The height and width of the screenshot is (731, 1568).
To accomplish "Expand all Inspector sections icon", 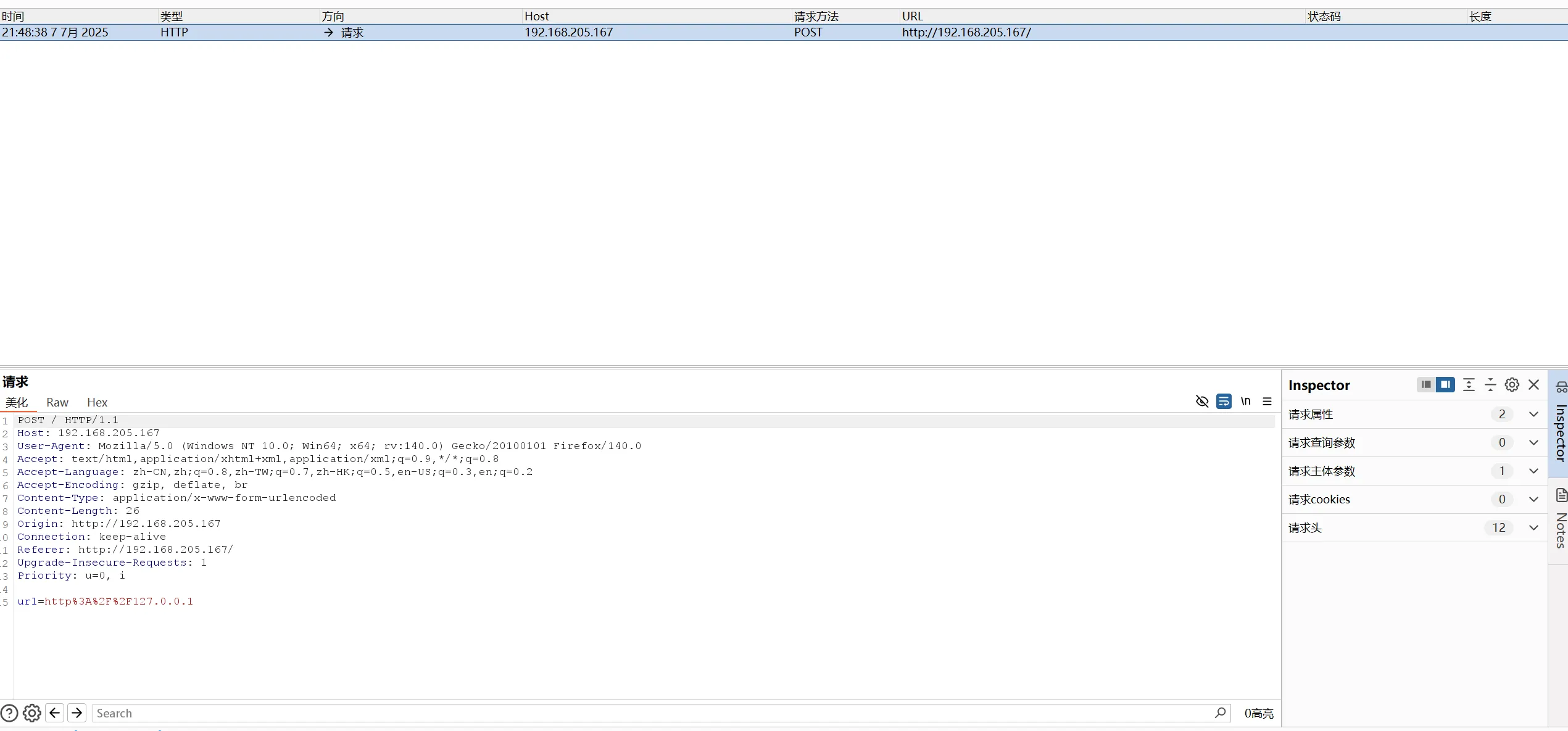I will 1469,385.
